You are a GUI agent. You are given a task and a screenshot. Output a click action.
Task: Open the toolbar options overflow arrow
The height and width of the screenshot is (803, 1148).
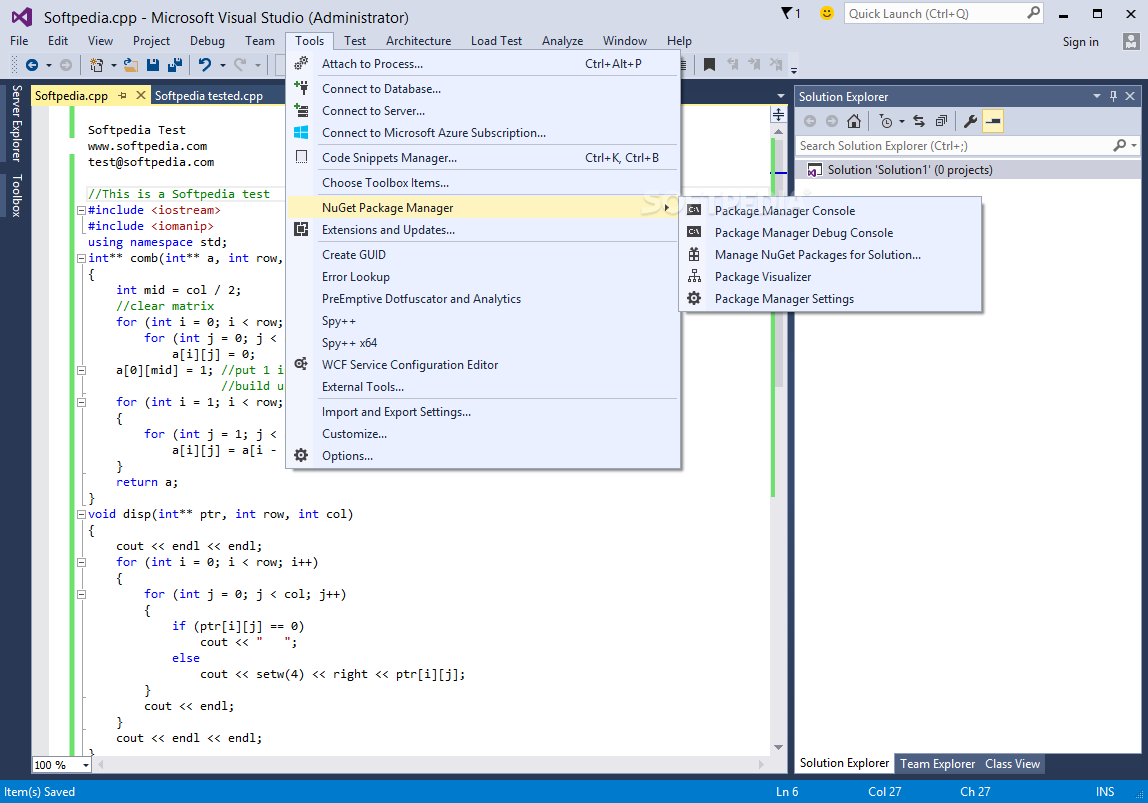[794, 70]
